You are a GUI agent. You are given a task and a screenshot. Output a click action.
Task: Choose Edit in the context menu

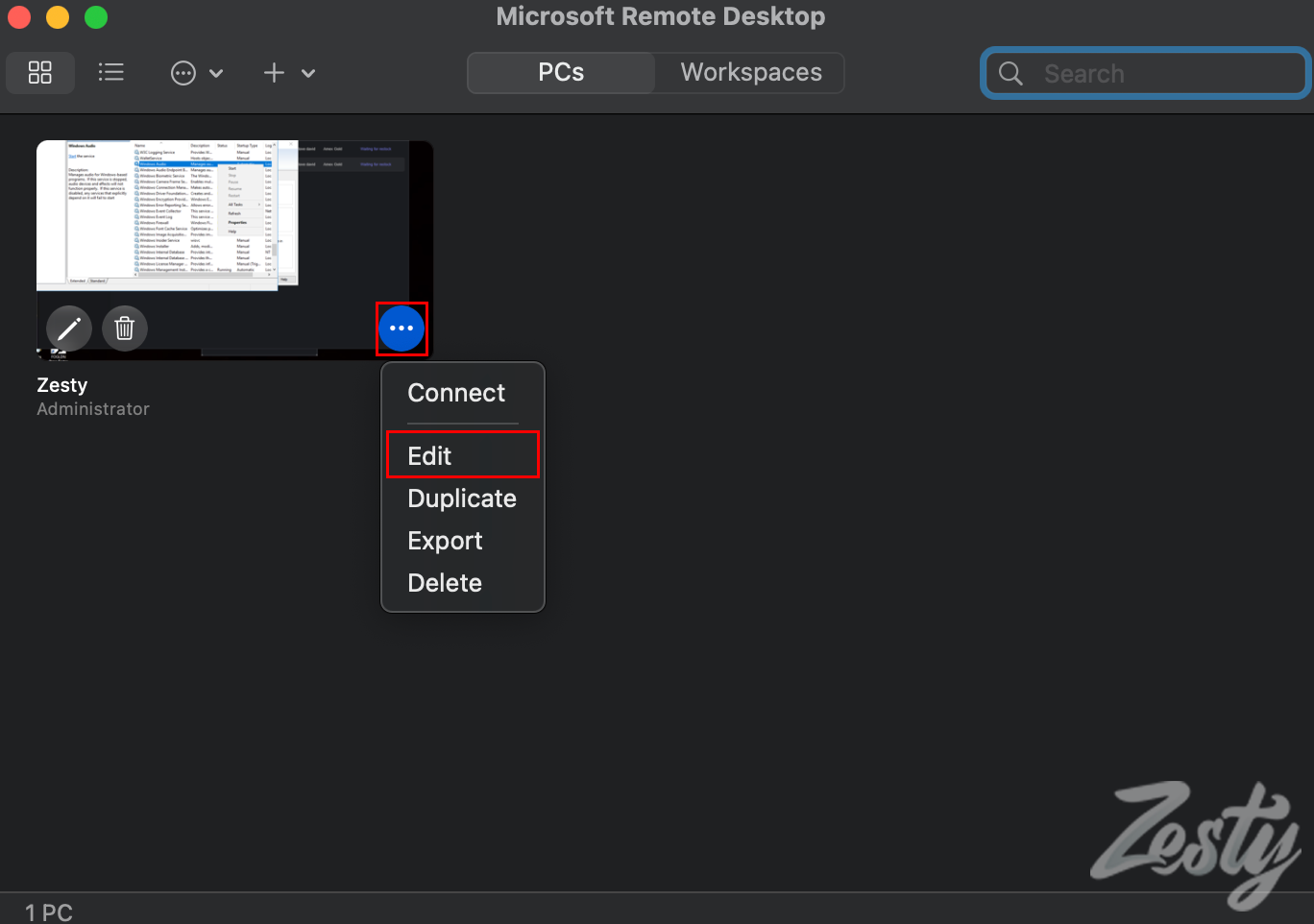[x=429, y=455]
